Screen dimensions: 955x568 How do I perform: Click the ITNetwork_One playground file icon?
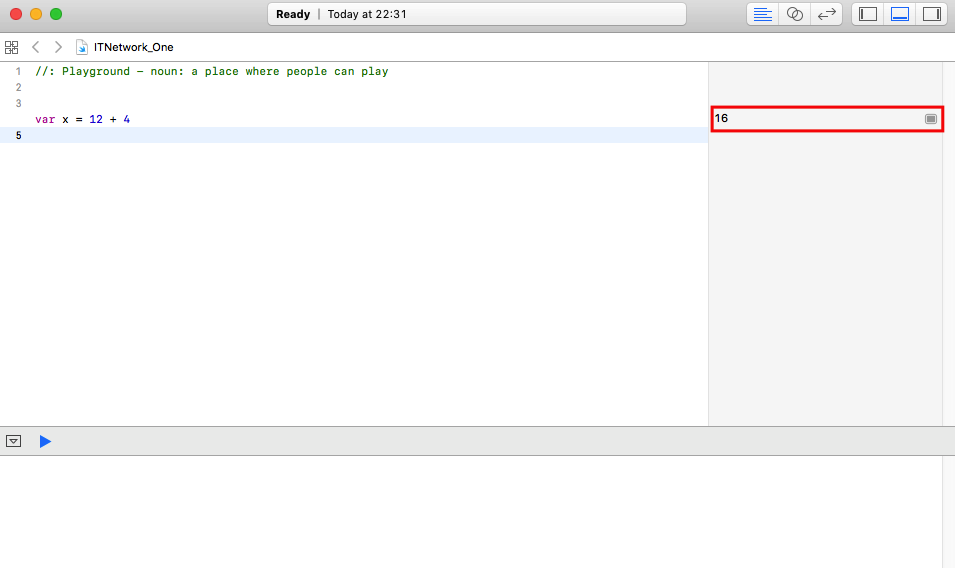pos(82,47)
